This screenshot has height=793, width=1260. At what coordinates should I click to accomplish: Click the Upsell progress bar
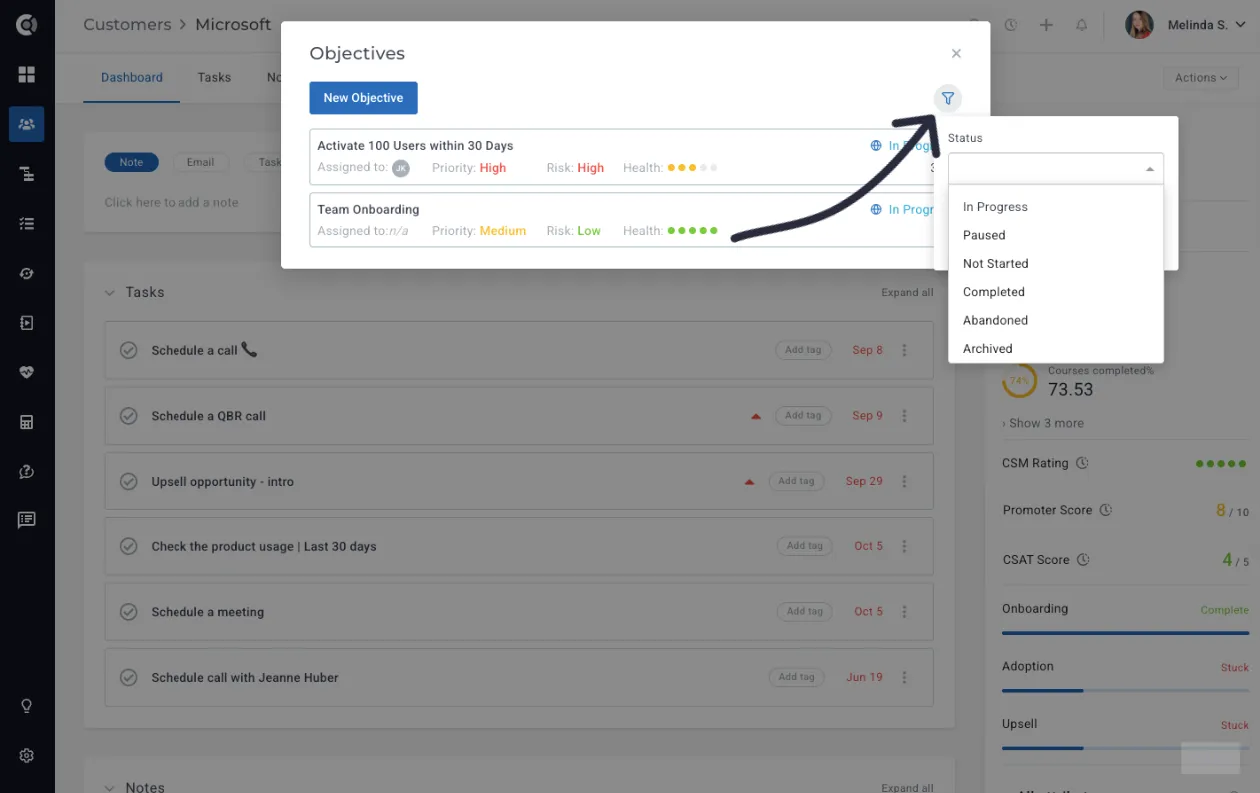(1125, 748)
